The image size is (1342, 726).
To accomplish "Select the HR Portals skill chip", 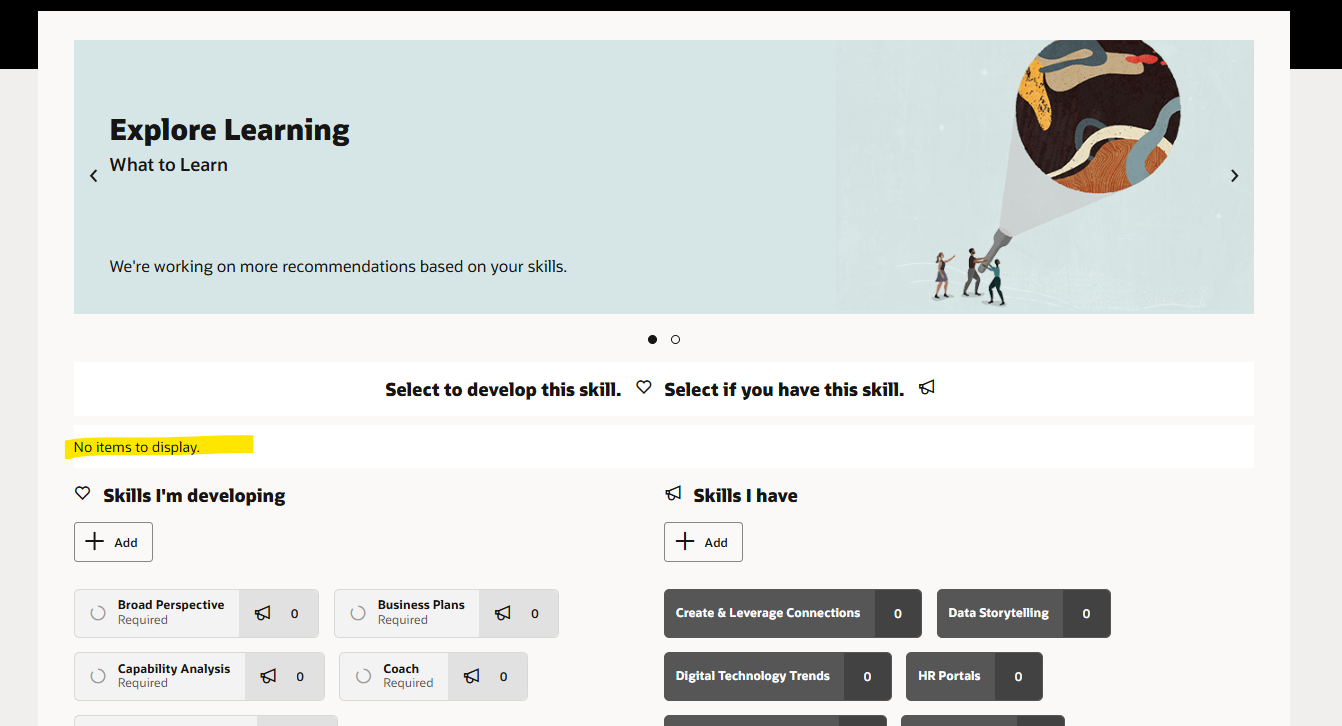I will click(950, 676).
